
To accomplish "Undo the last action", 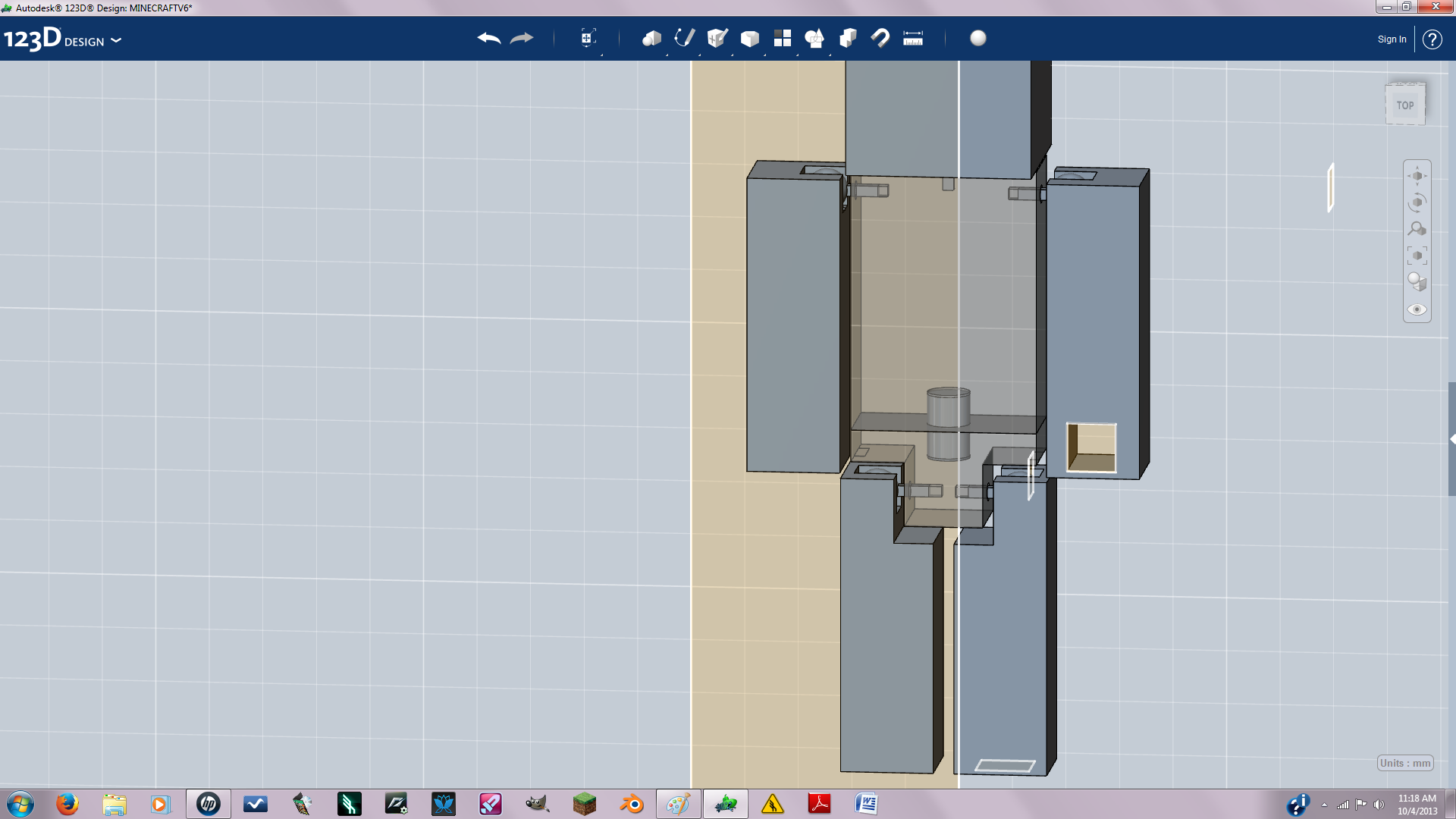I will [x=489, y=38].
